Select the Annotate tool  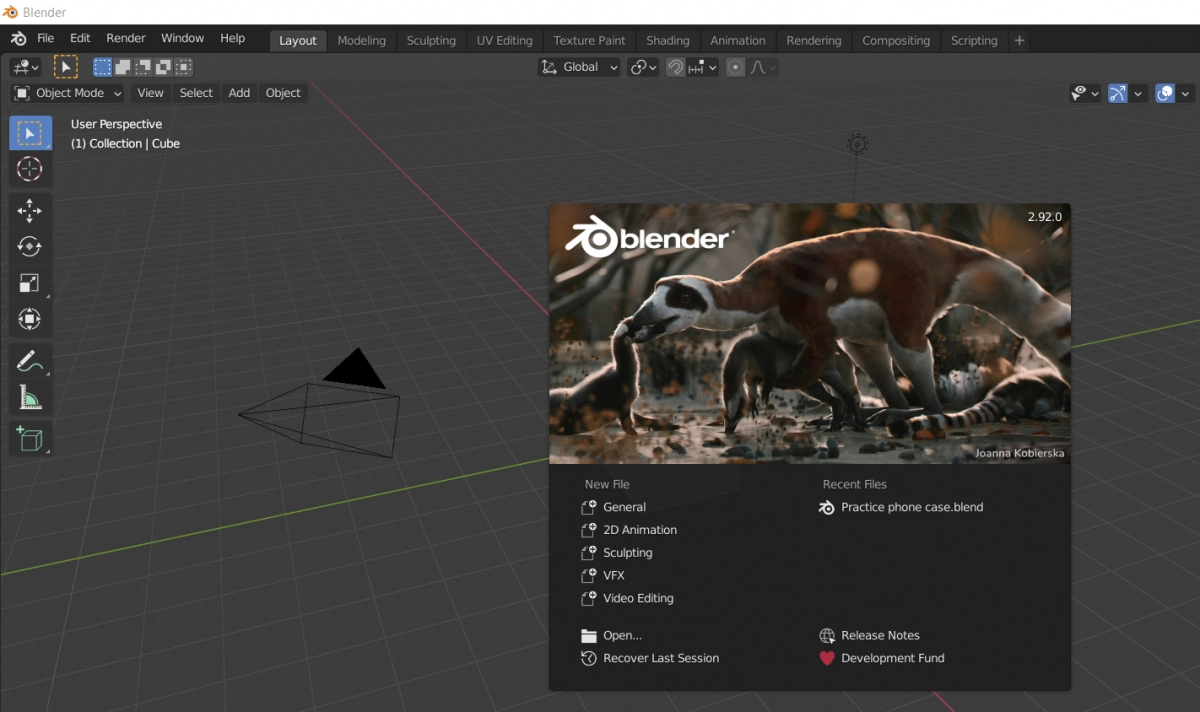tap(30, 360)
